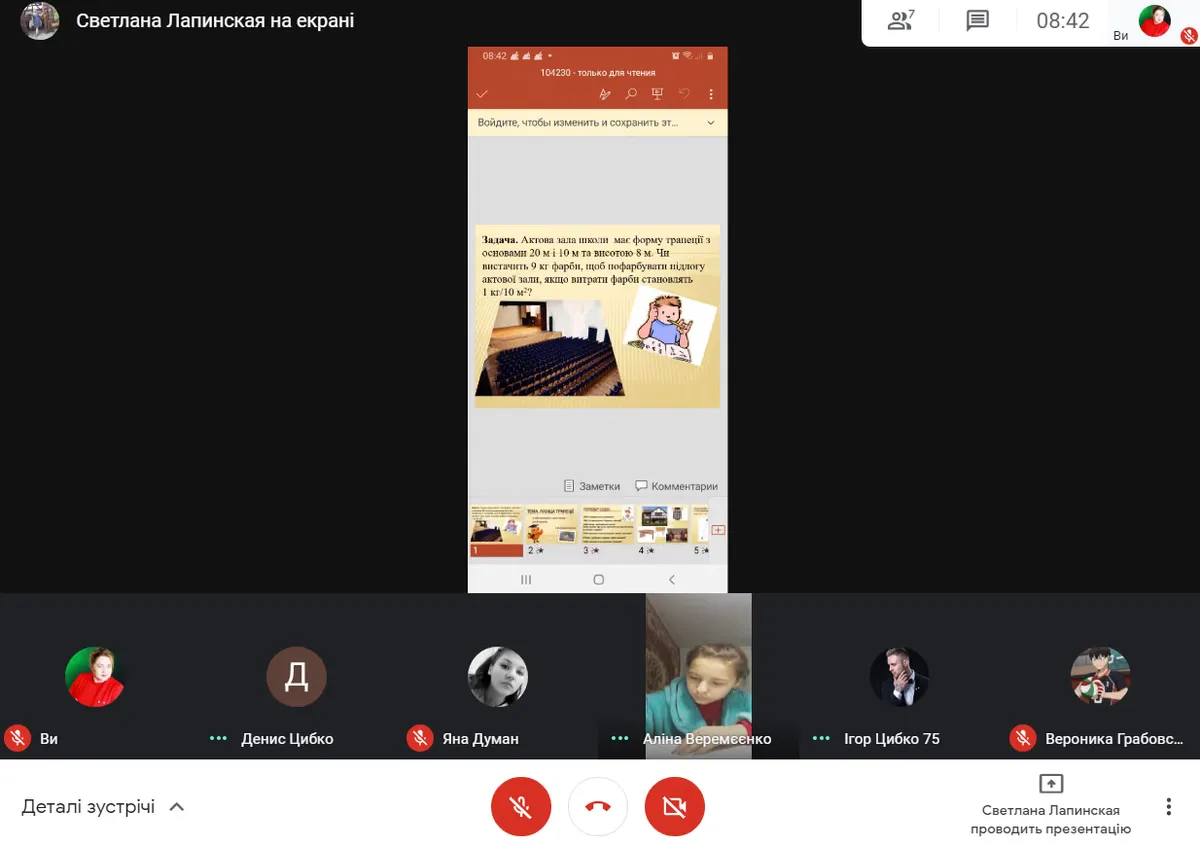The height and width of the screenshot is (845, 1200).
Task: Expand the Деталі зустрічі panel
Action: pyautogui.click(x=103, y=806)
